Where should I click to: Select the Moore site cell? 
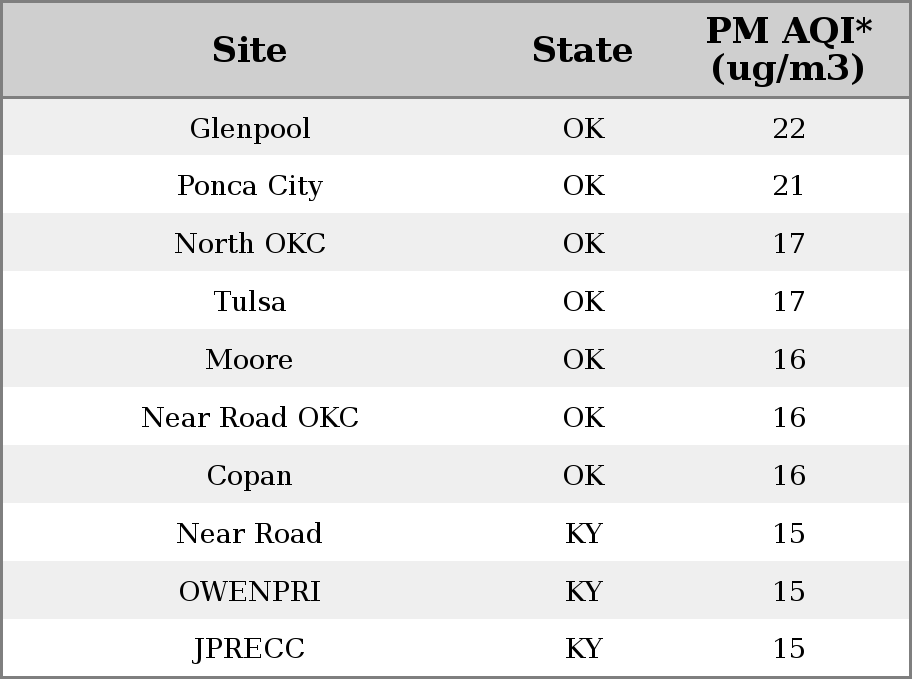(250, 360)
